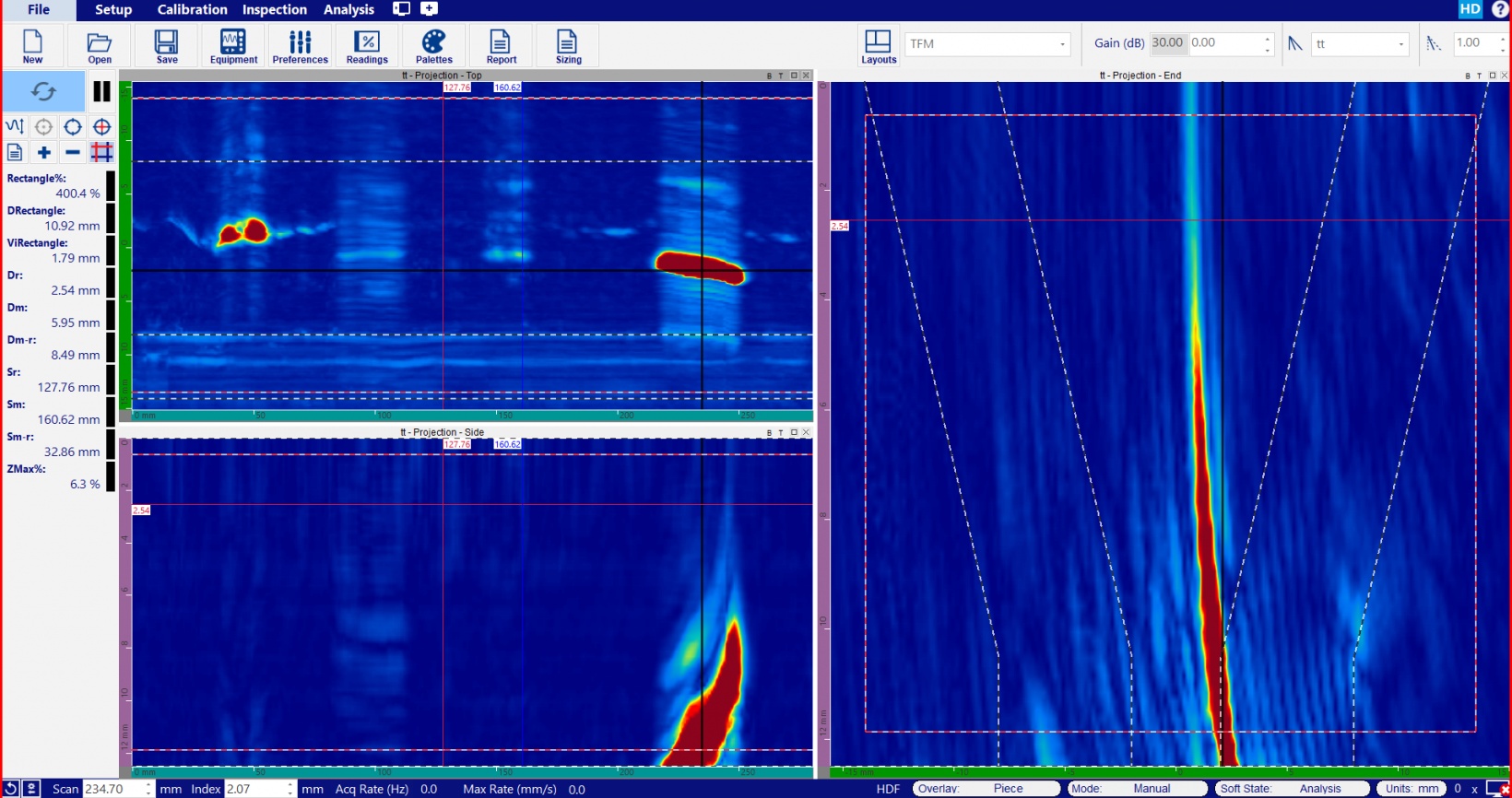Viewport: 1512px width, 798px height.
Task: Click the help question mark icon
Action: pos(1500,9)
